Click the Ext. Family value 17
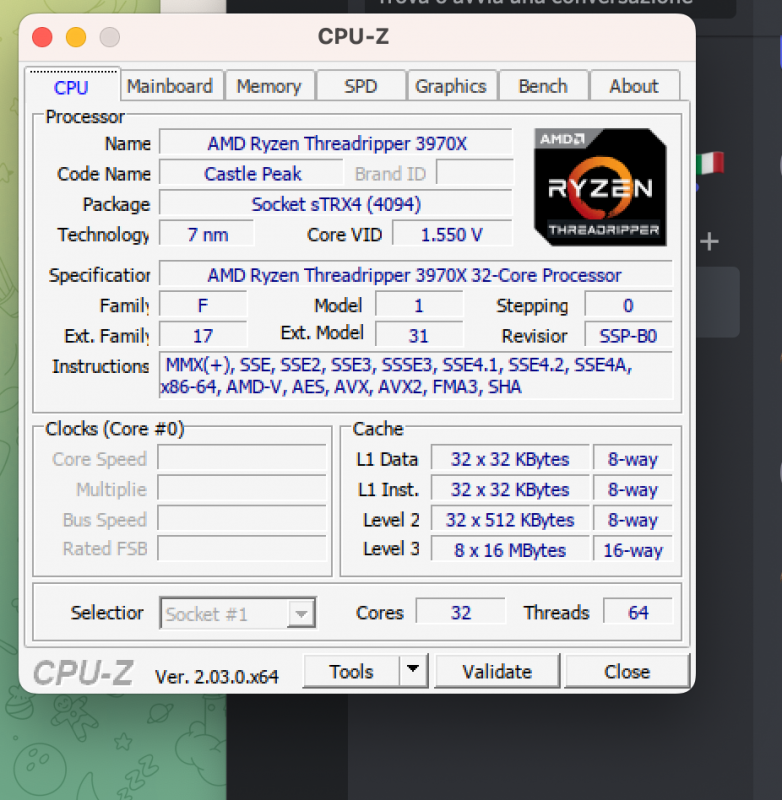 coord(203,336)
